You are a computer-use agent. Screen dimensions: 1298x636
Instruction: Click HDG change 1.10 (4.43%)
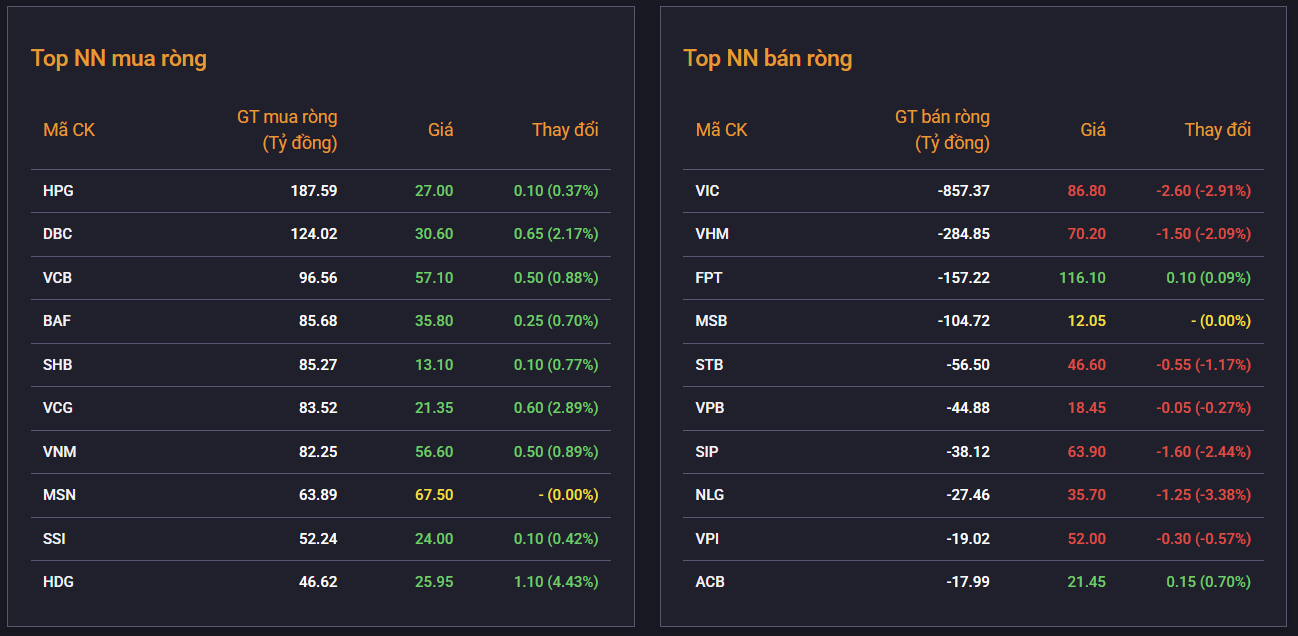(x=556, y=582)
